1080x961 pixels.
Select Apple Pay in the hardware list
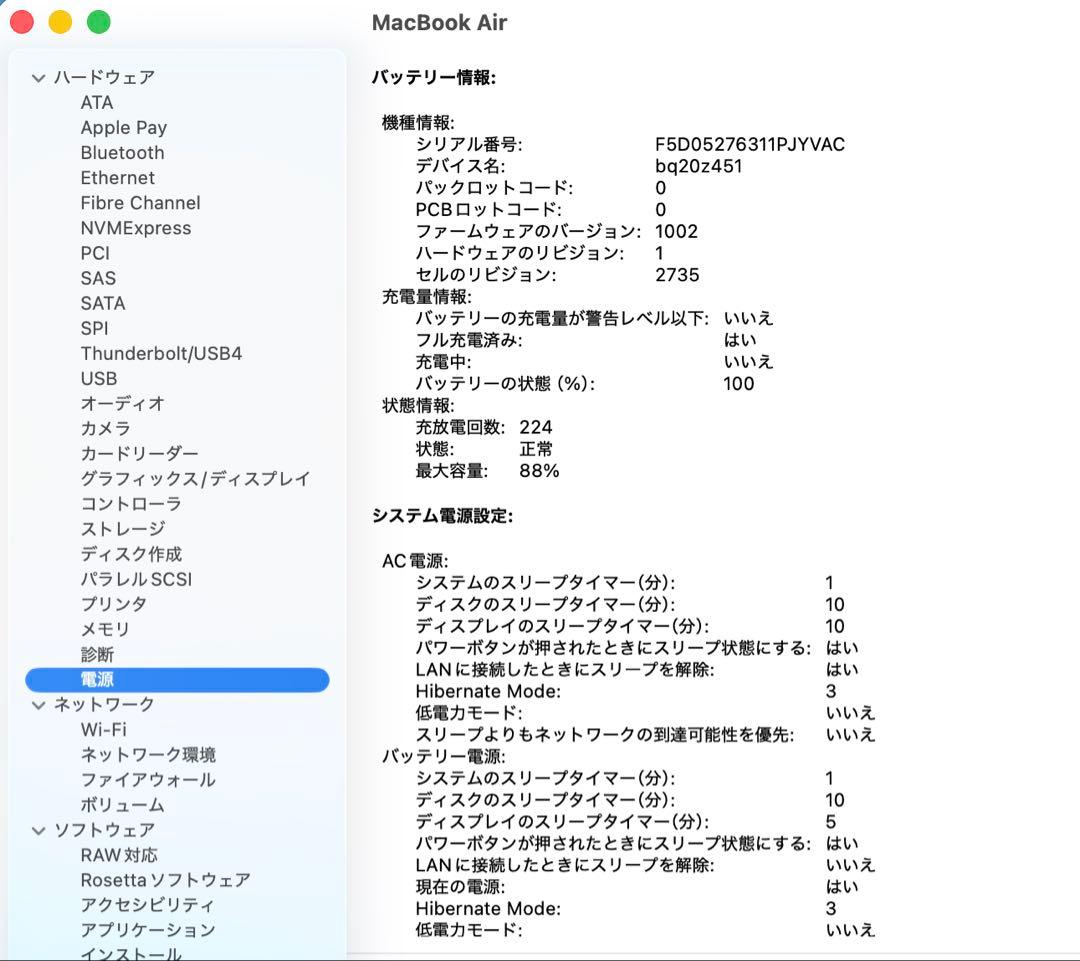(x=123, y=127)
